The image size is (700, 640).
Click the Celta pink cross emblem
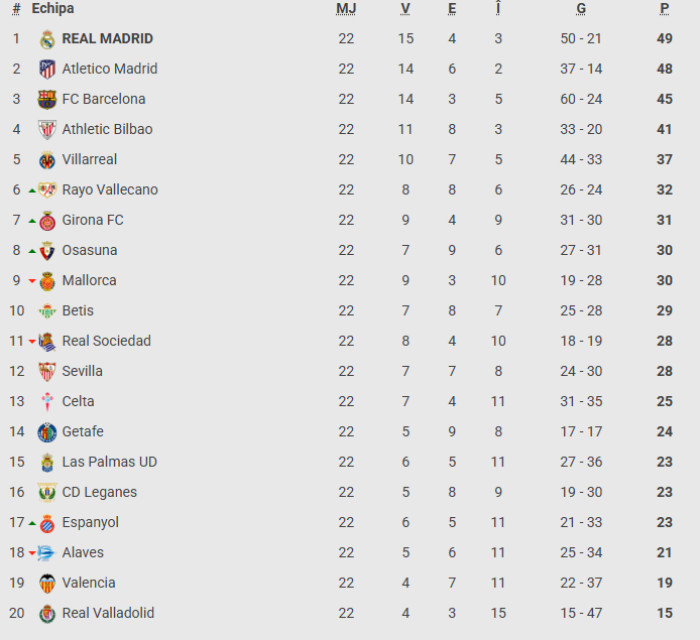47,402
